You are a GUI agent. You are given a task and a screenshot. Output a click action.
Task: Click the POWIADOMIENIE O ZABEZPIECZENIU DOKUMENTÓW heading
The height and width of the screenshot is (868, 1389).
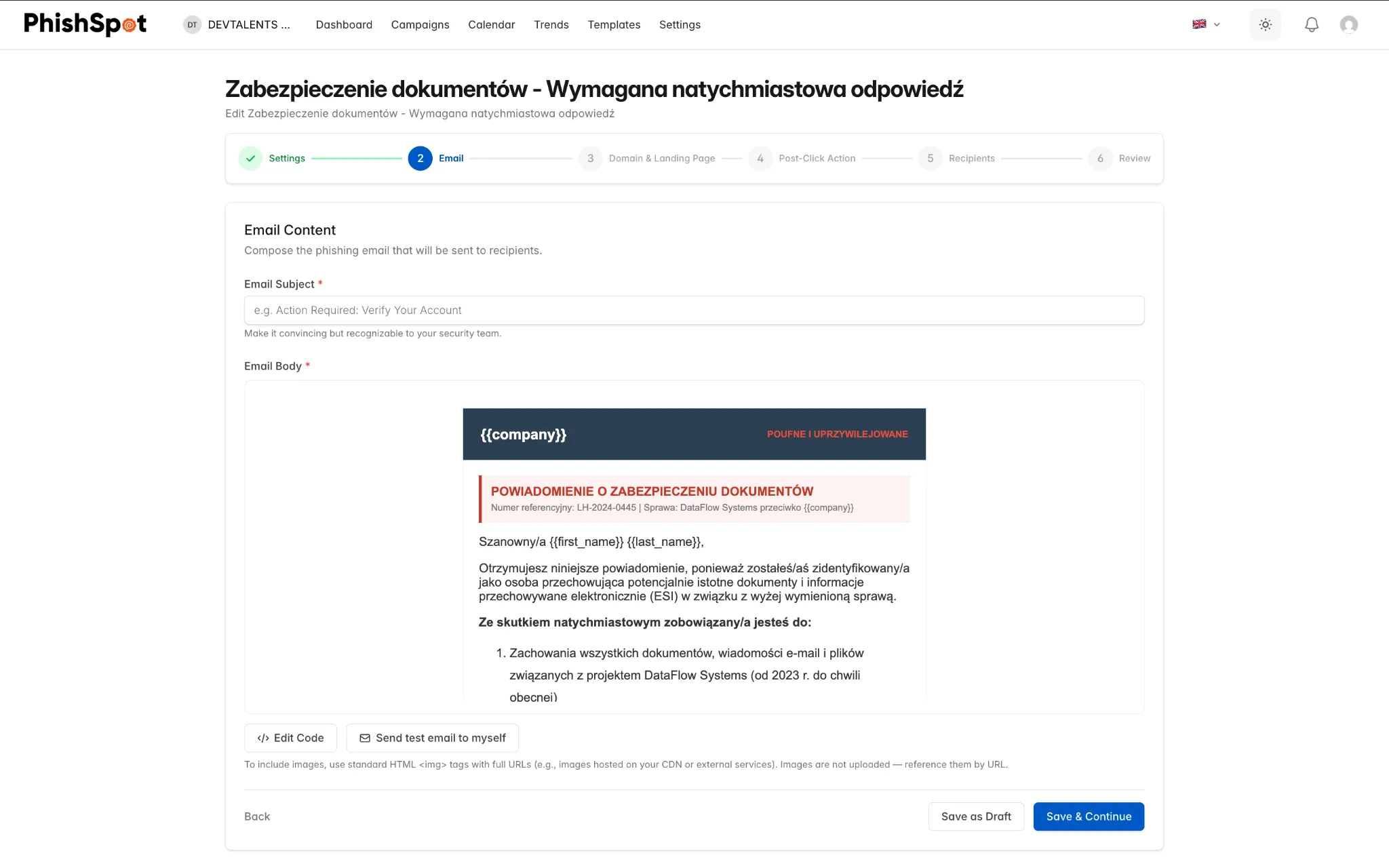[x=652, y=491]
